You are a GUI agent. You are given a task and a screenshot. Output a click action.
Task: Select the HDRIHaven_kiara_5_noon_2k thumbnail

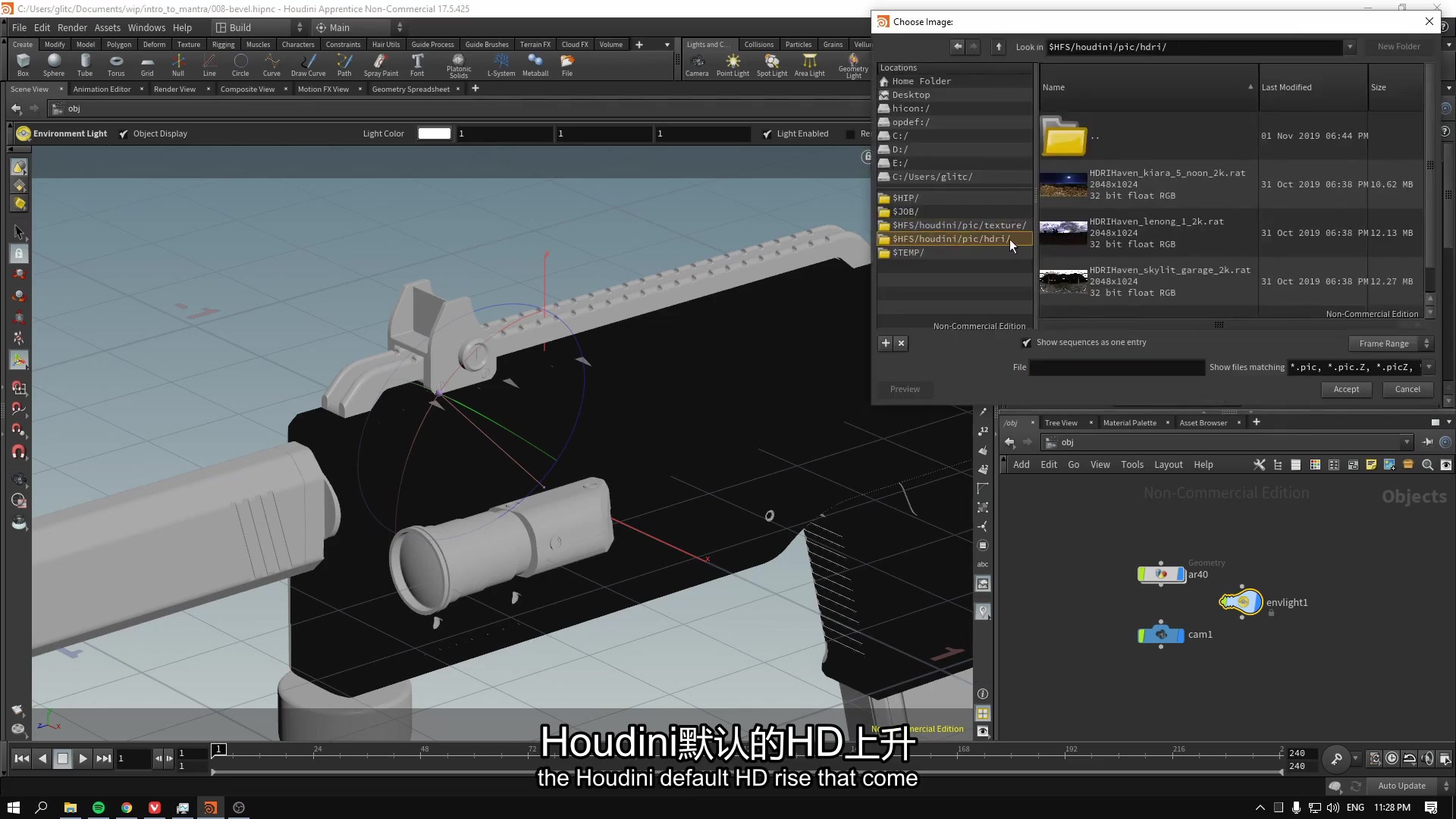1063,184
